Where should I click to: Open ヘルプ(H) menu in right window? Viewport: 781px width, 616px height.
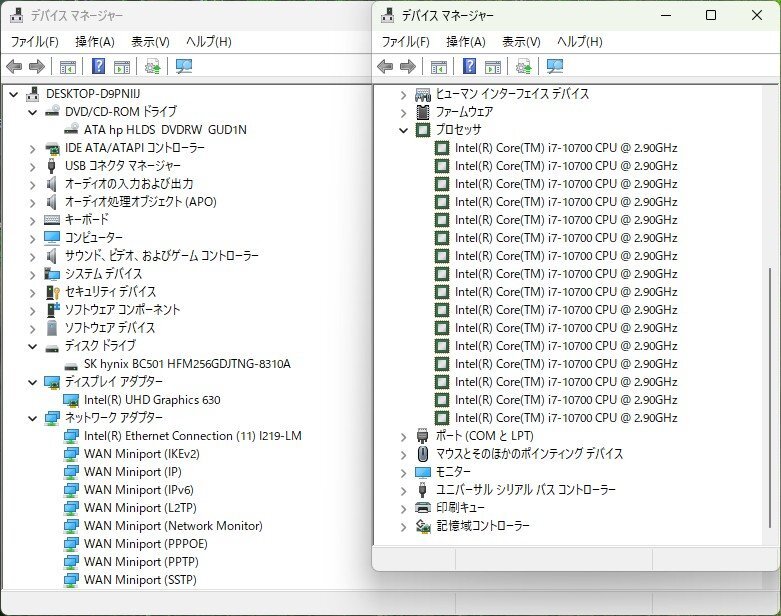click(x=580, y=41)
